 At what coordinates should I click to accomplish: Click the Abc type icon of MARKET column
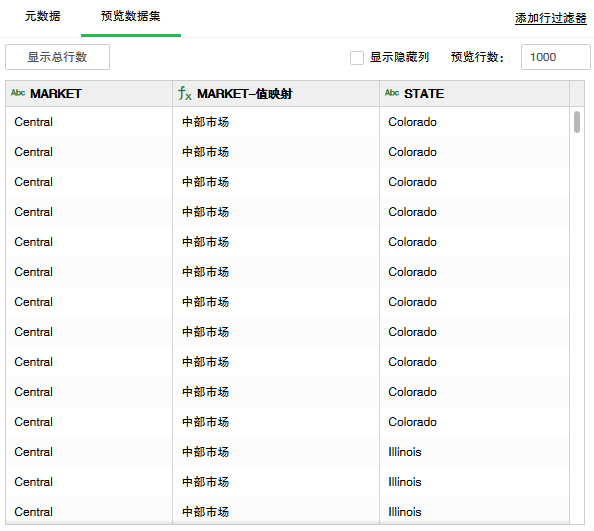[x=18, y=93]
